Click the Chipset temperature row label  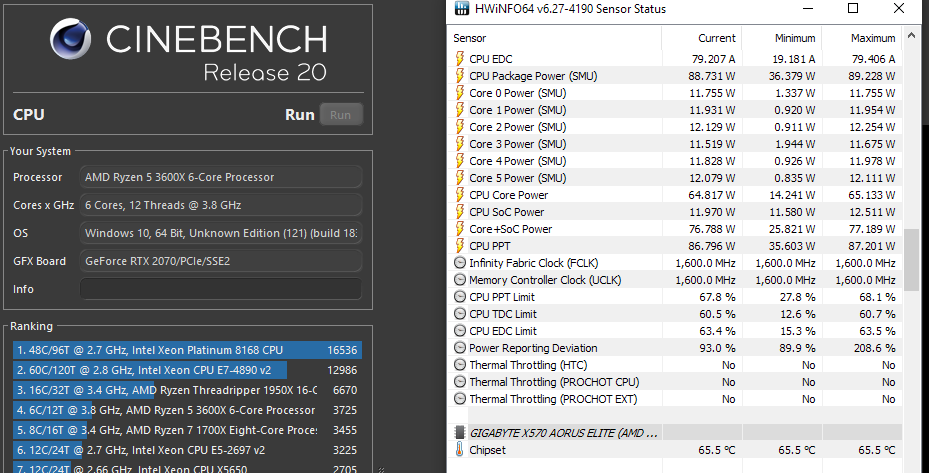pos(487,450)
